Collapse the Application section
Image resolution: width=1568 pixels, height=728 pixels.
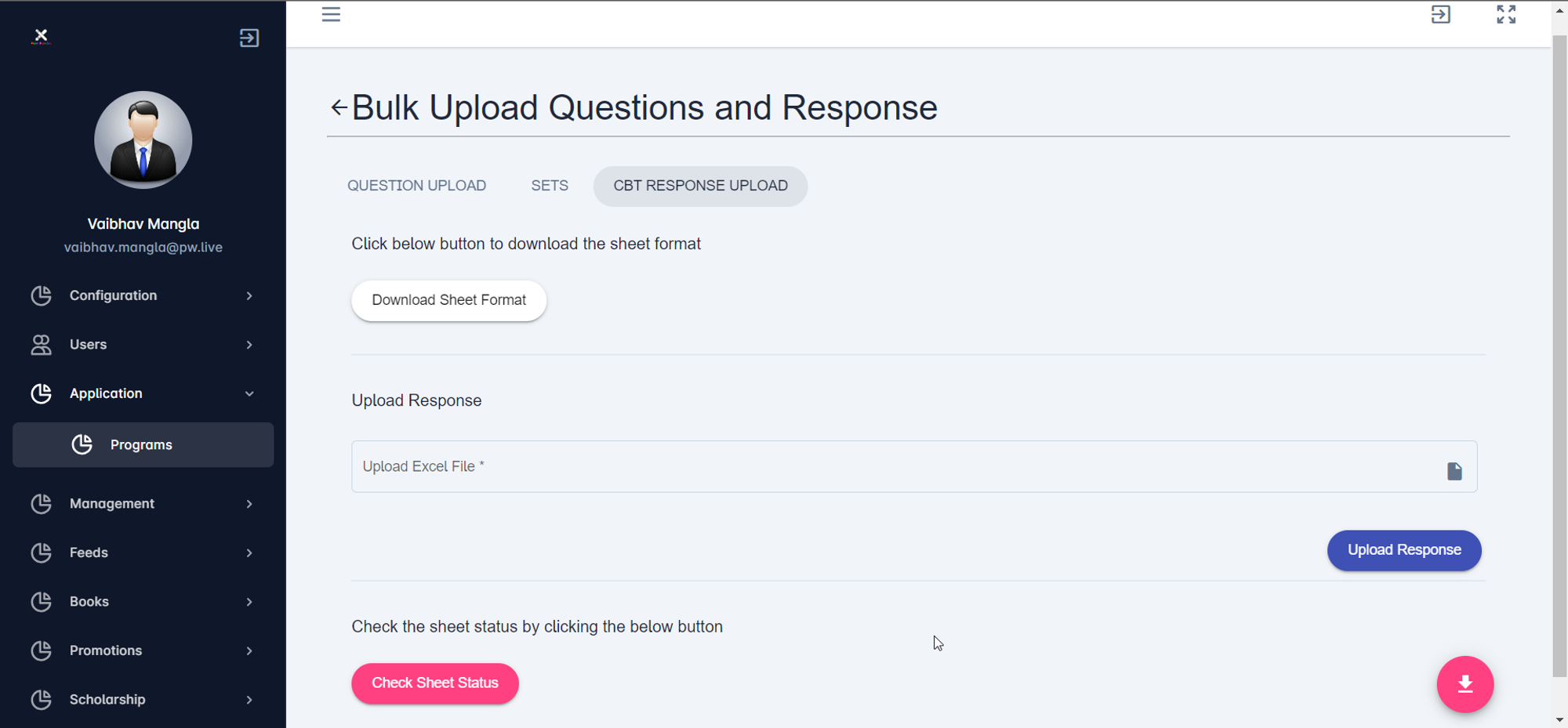point(143,393)
